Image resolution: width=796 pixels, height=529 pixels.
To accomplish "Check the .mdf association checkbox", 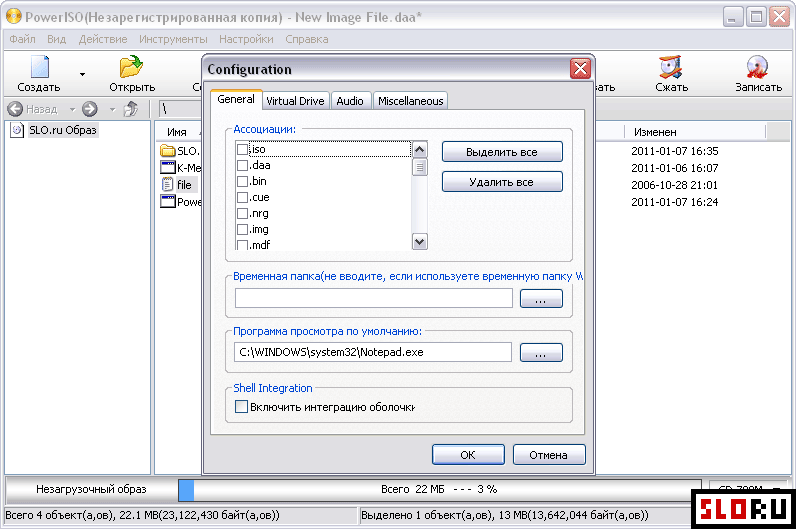I will coord(243,245).
